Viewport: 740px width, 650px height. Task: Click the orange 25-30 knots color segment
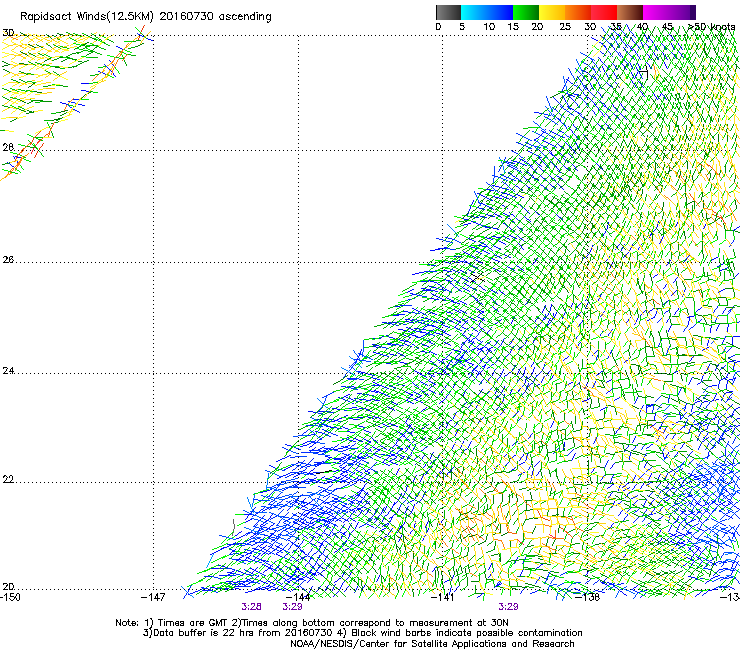[x=578, y=12]
